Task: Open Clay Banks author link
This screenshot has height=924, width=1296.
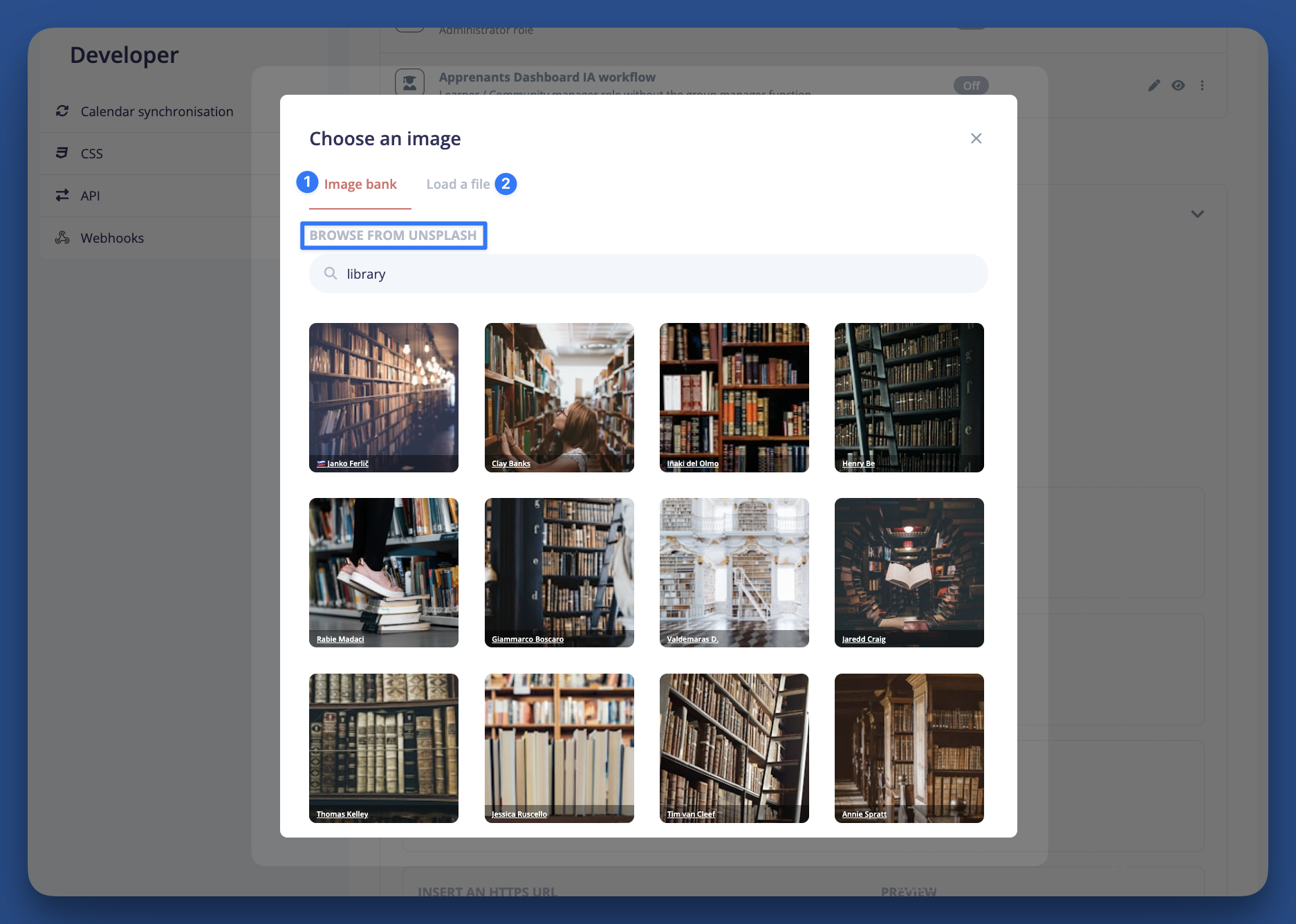Action: click(511, 463)
